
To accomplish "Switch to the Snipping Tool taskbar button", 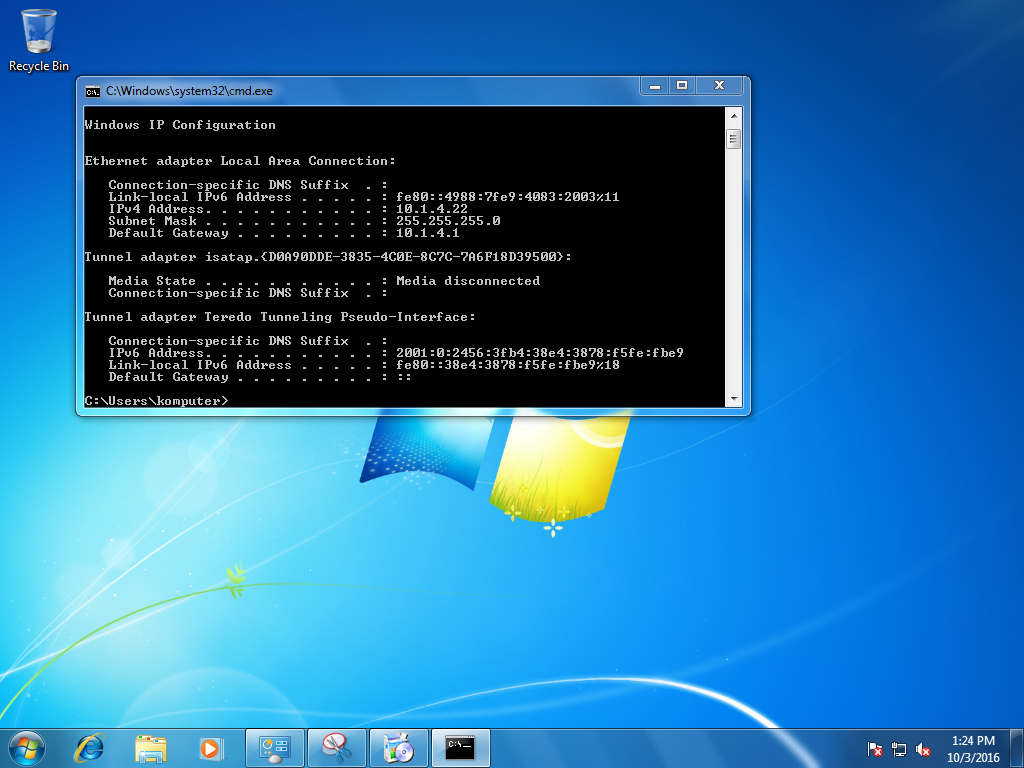I will coord(337,748).
